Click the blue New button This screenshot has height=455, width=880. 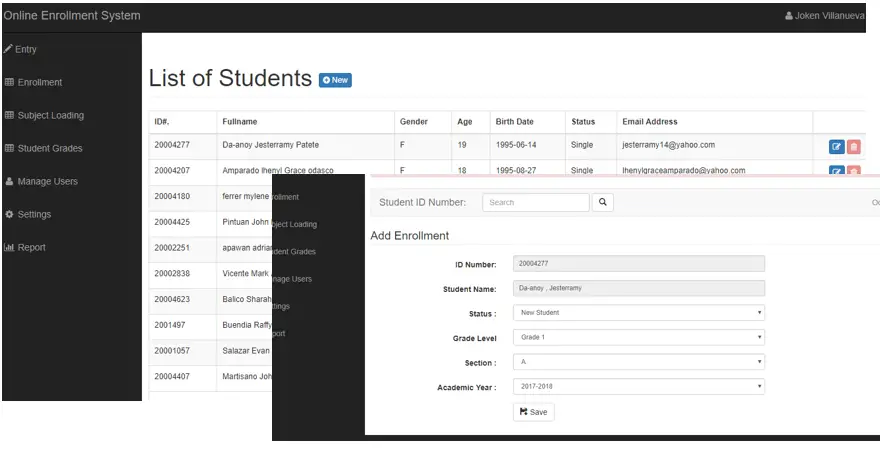(335, 80)
